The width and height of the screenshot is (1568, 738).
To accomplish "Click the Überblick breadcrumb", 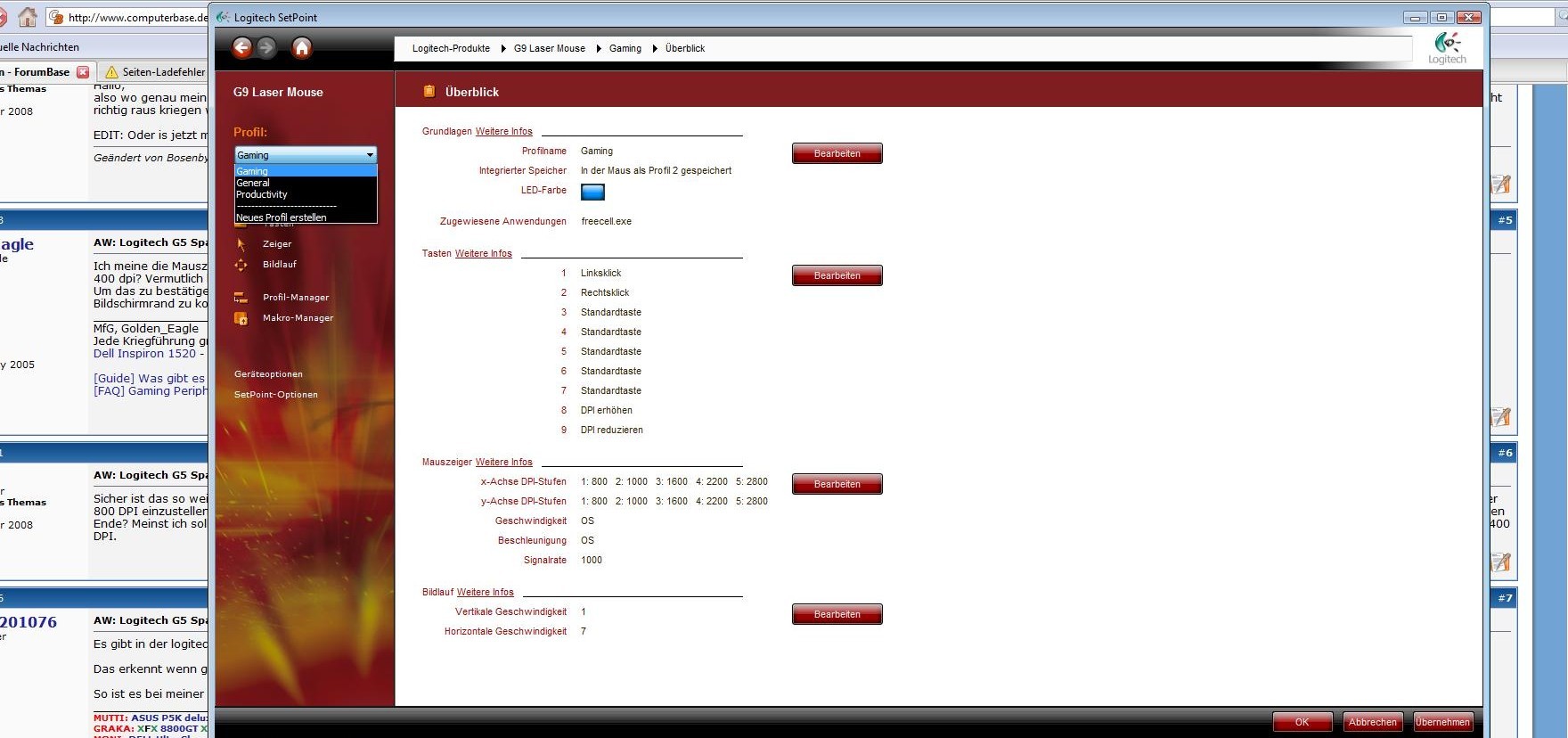I will coord(685,48).
